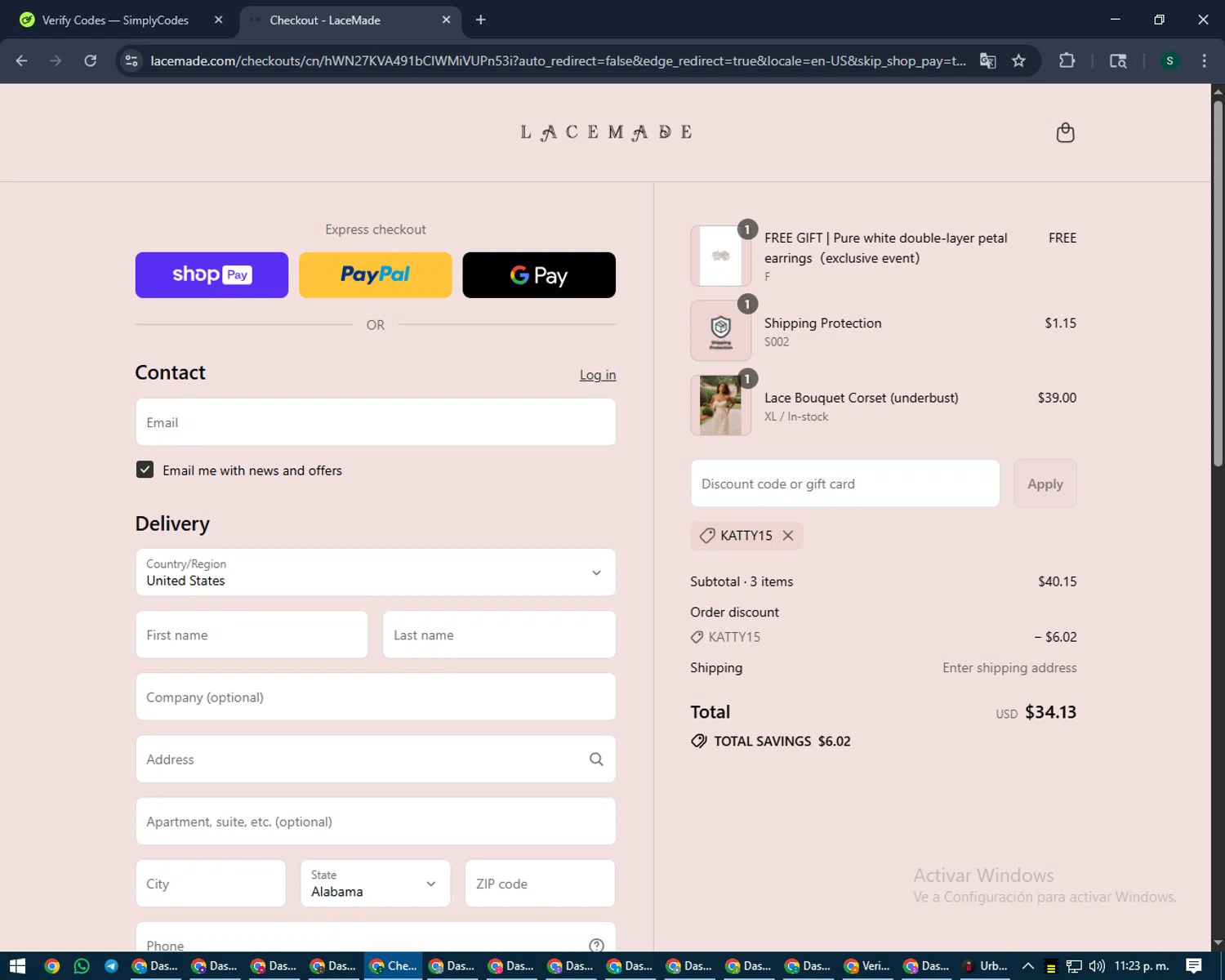Click the Enter shipping address text
The height and width of the screenshot is (980, 1225).
(x=1009, y=668)
